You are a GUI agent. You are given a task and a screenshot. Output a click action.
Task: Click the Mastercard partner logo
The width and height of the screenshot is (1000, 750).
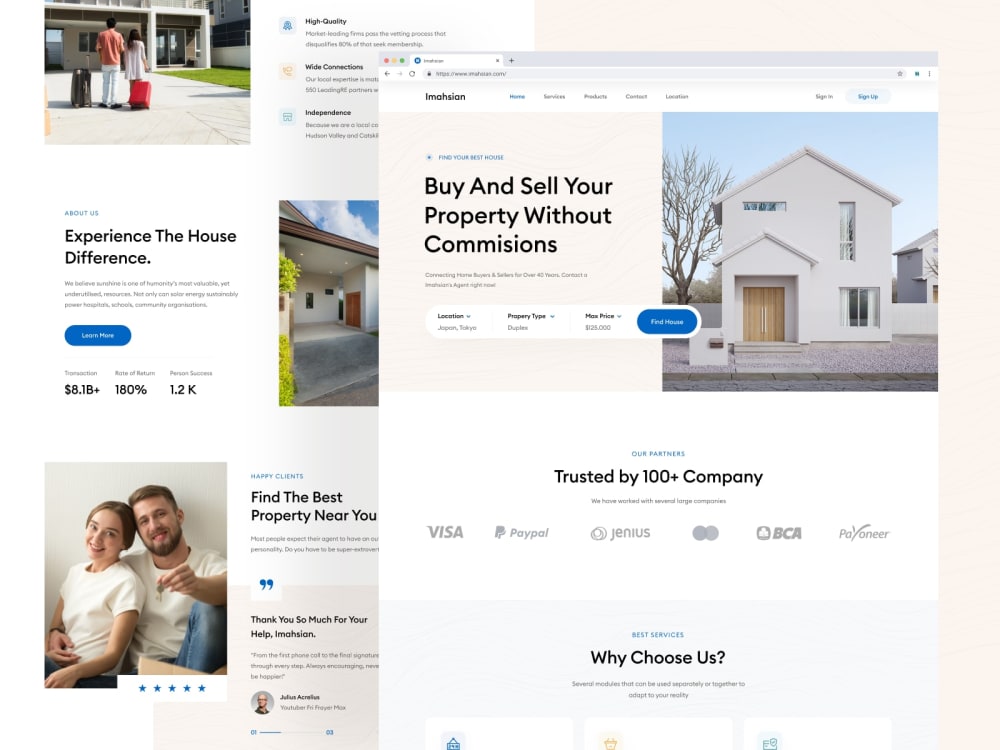point(705,533)
